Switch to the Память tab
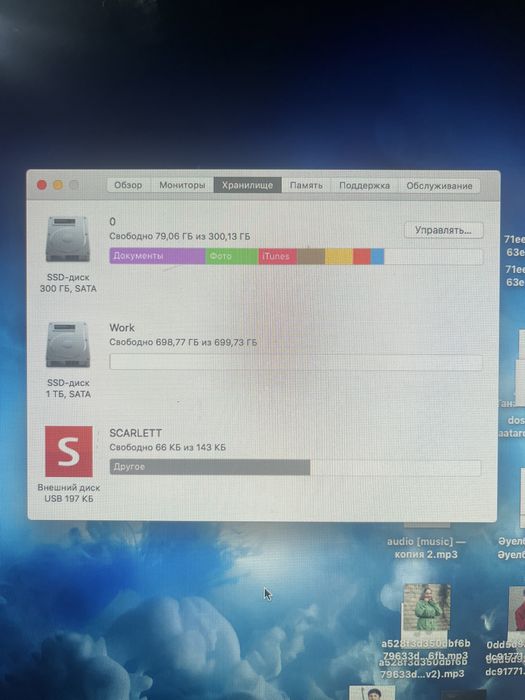Viewport: 525px width, 700px height. [306, 185]
